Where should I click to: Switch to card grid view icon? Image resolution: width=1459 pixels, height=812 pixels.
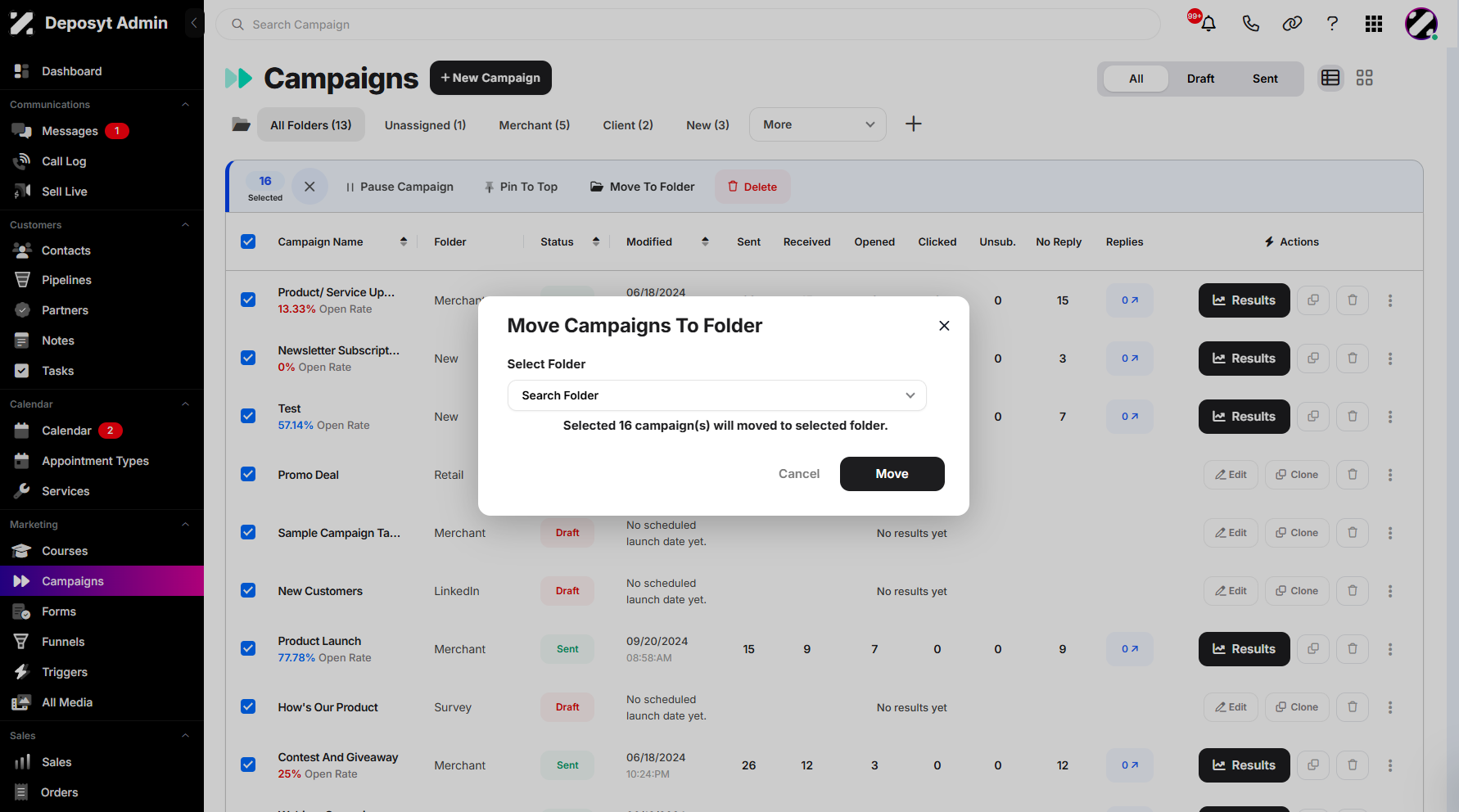[1364, 78]
